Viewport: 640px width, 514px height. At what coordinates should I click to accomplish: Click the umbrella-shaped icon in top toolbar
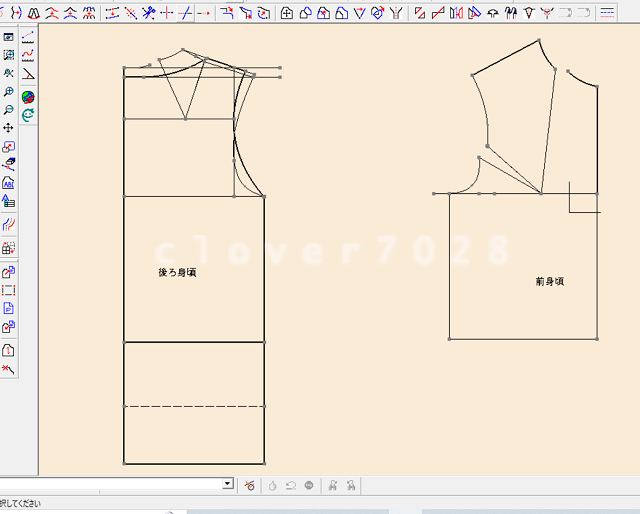493,13
